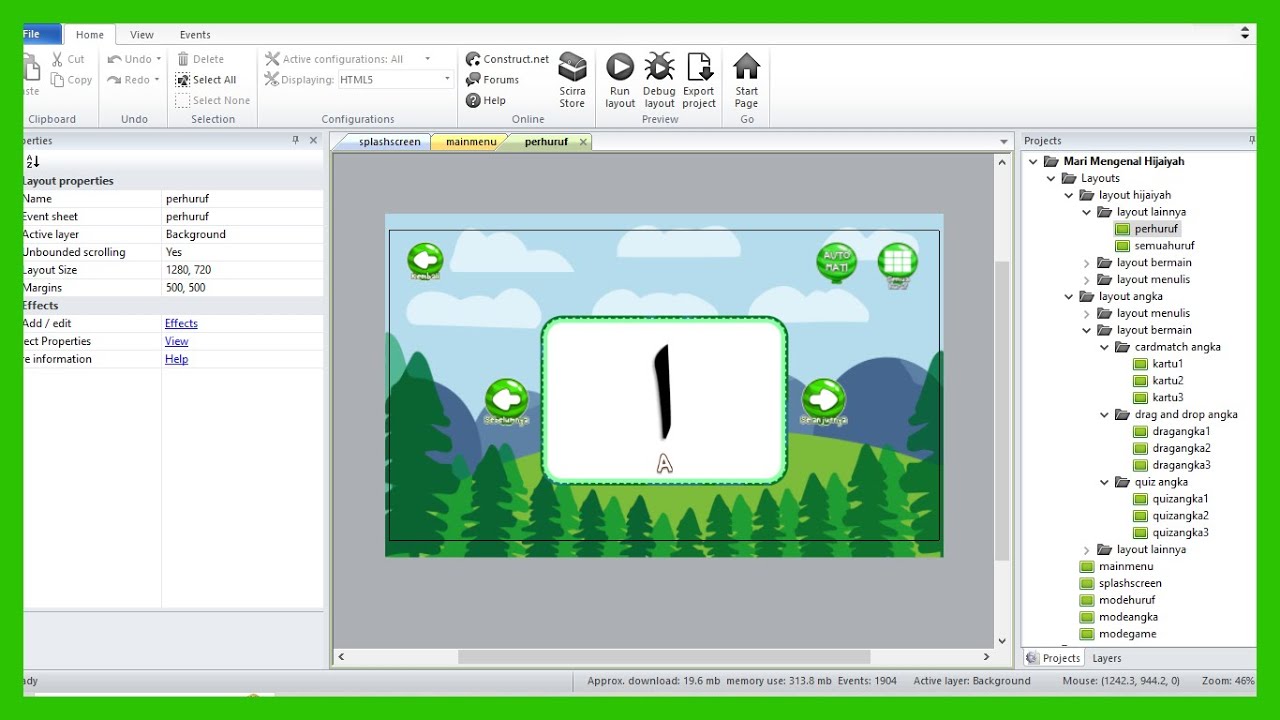The image size is (1280, 720).
Task: Close the perhuruf tab
Action: tap(583, 142)
